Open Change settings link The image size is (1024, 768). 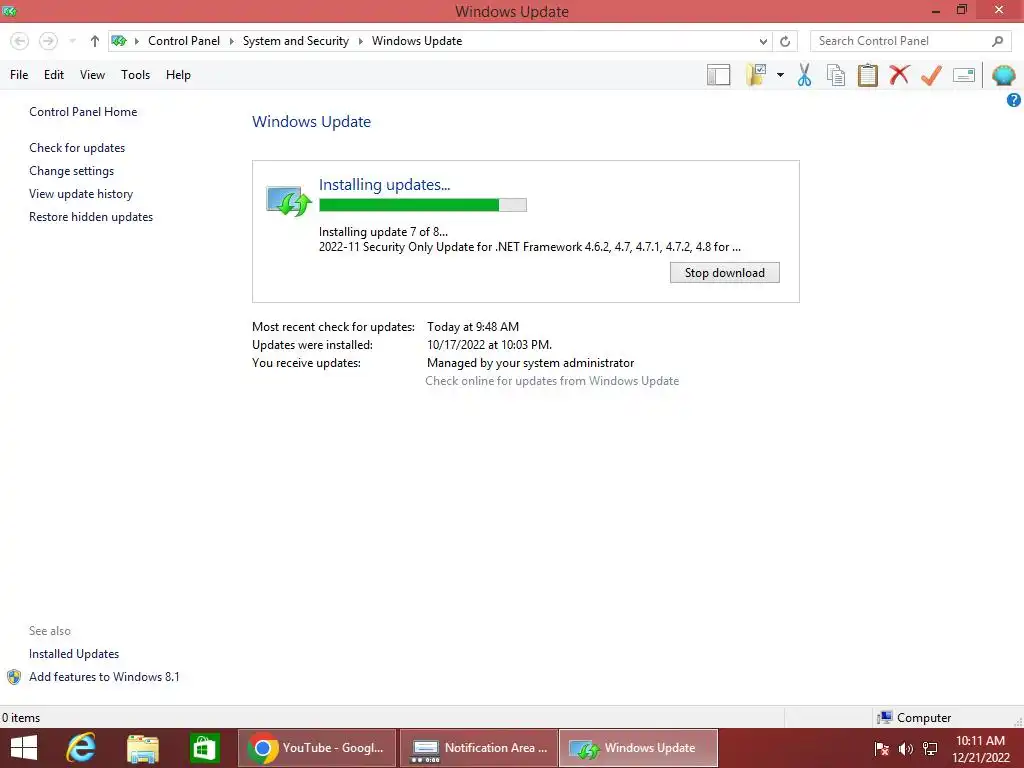click(x=71, y=170)
